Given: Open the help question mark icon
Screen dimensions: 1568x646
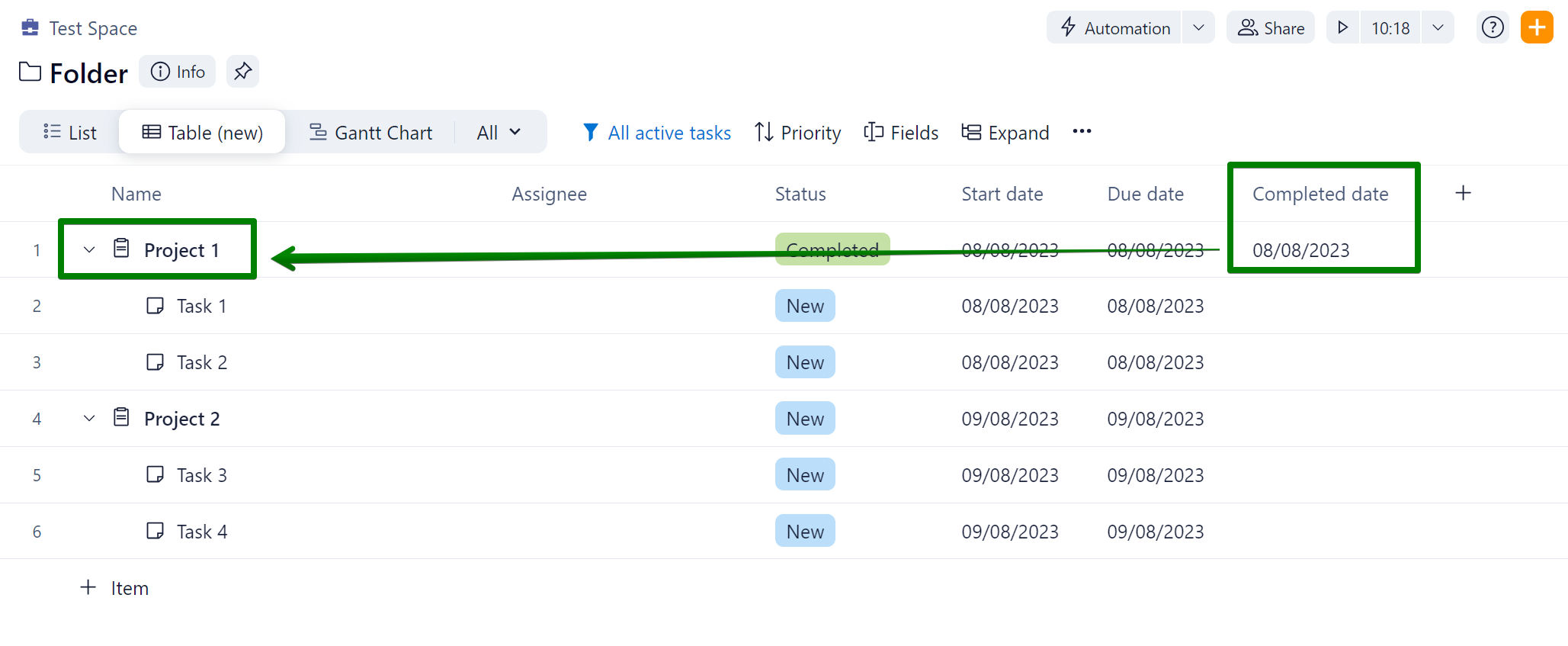Looking at the screenshot, I should (1492, 28).
